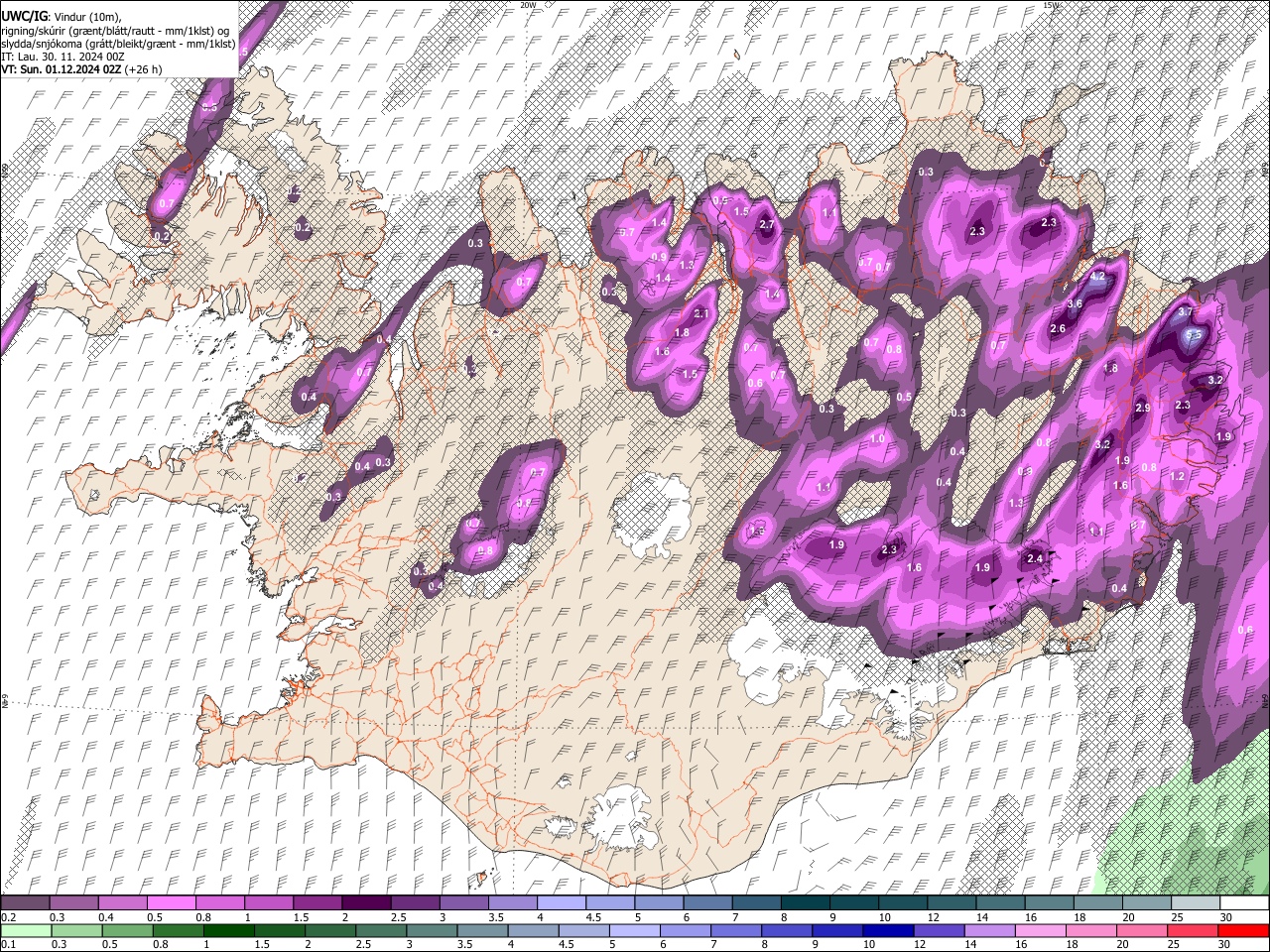Select rain legend swatch between 4 and 4.5
This screenshot has height=952, width=1270.
(534, 930)
